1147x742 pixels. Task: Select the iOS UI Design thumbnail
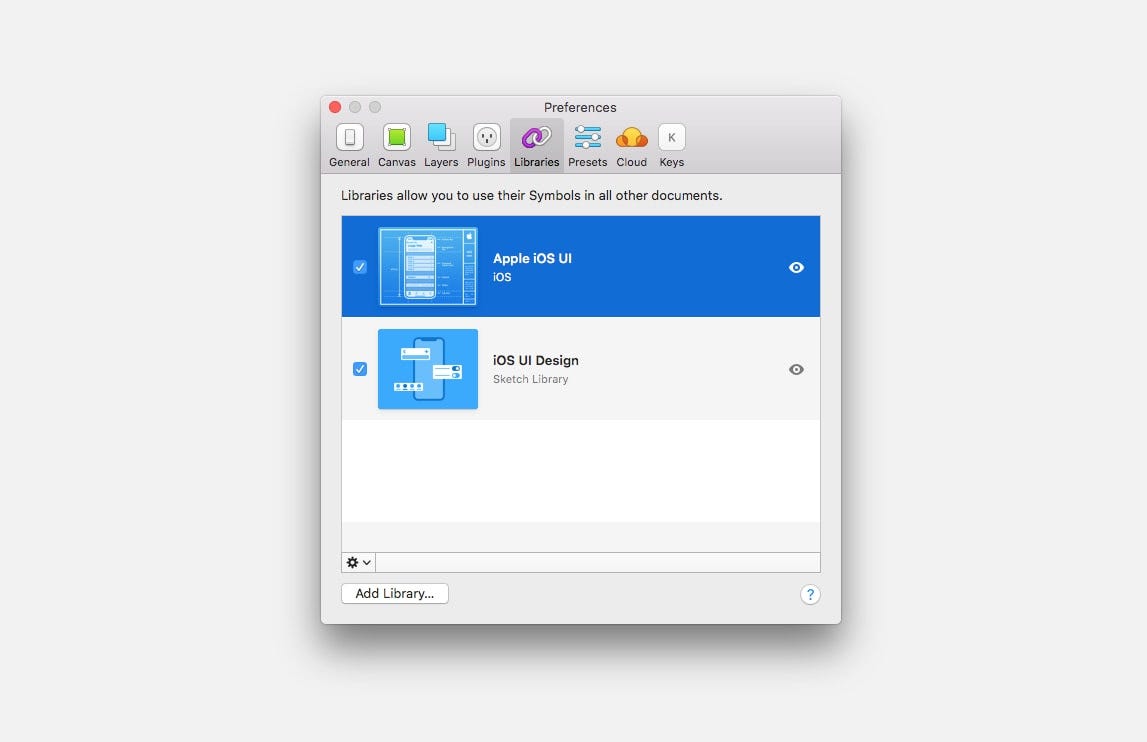tap(428, 369)
